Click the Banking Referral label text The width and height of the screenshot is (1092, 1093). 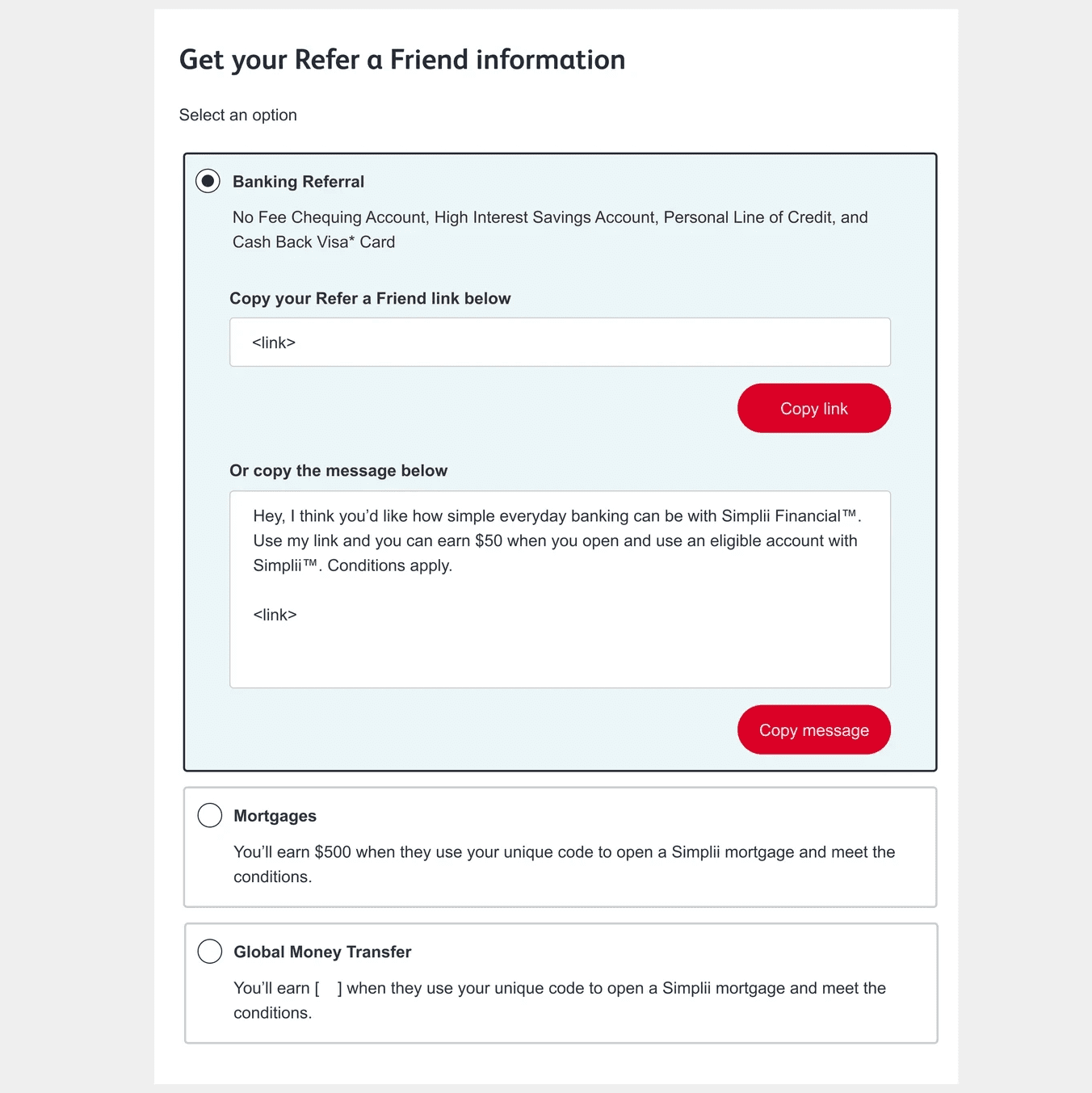click(298, 182)
